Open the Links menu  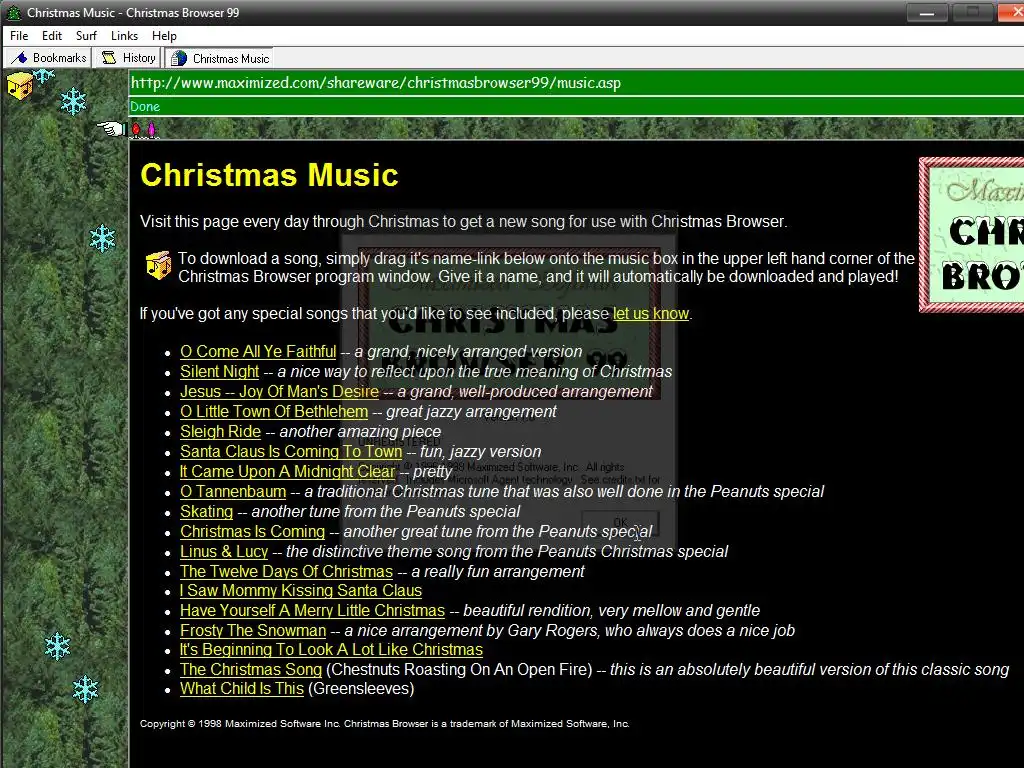click(124, 36)
